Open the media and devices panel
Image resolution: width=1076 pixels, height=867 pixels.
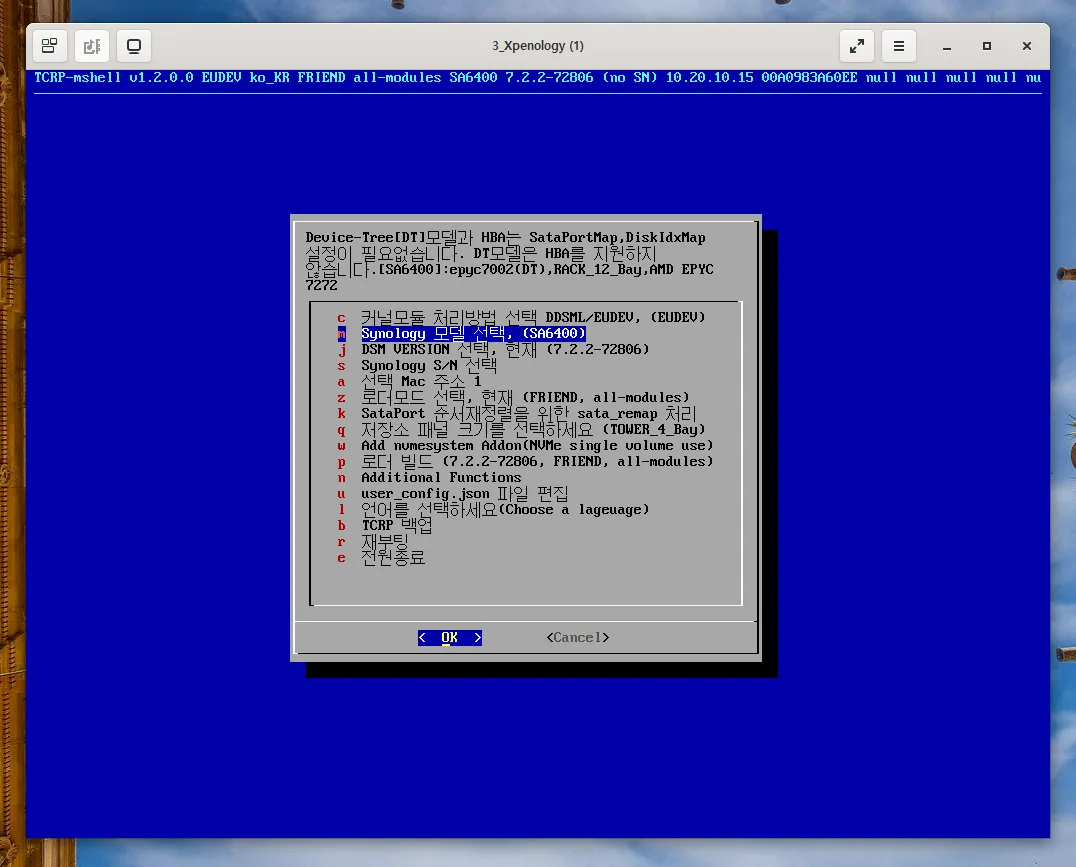92,45
